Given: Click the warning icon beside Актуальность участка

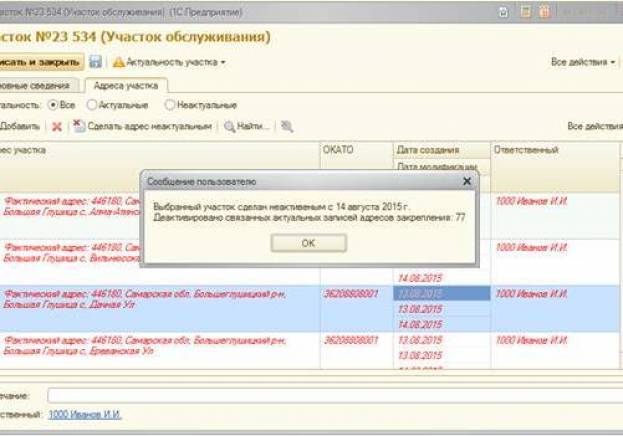Looking at the screenshot, I should tap(117, 62).
